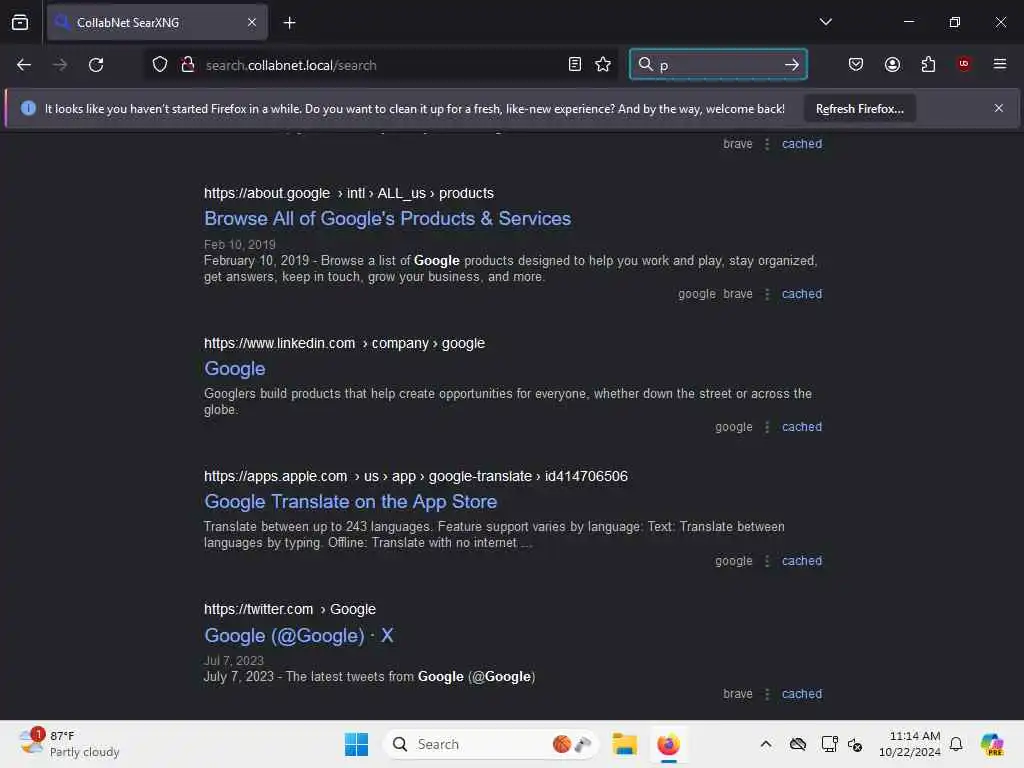Open Firefox application hamburger menu
This screenshot has width=1024, height=768.
tap(1000, 64)
